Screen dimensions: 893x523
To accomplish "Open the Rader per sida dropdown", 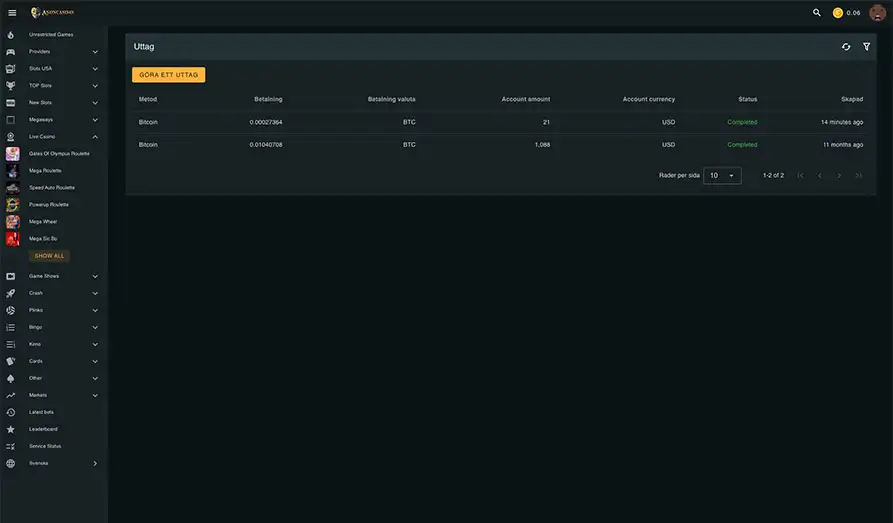I will (x=722, y=175).
